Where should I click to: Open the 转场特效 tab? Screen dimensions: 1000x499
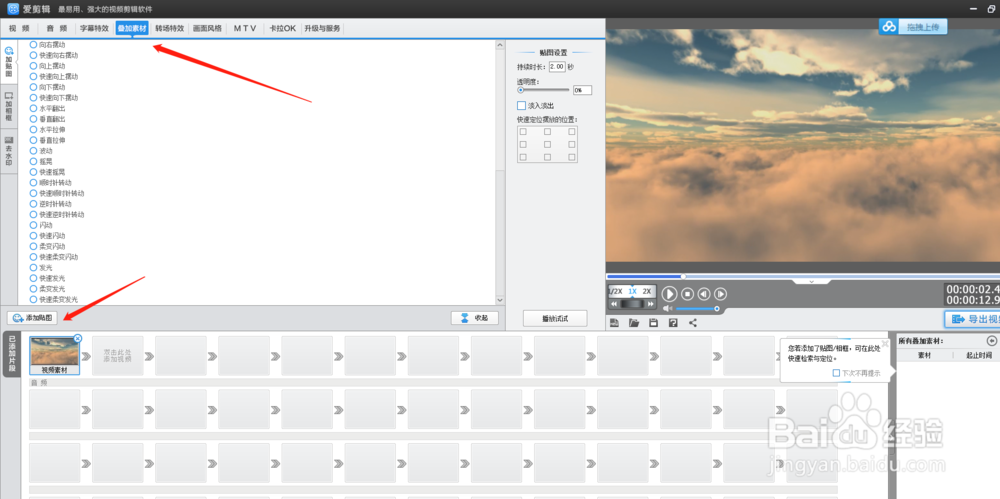pos(170,29)
